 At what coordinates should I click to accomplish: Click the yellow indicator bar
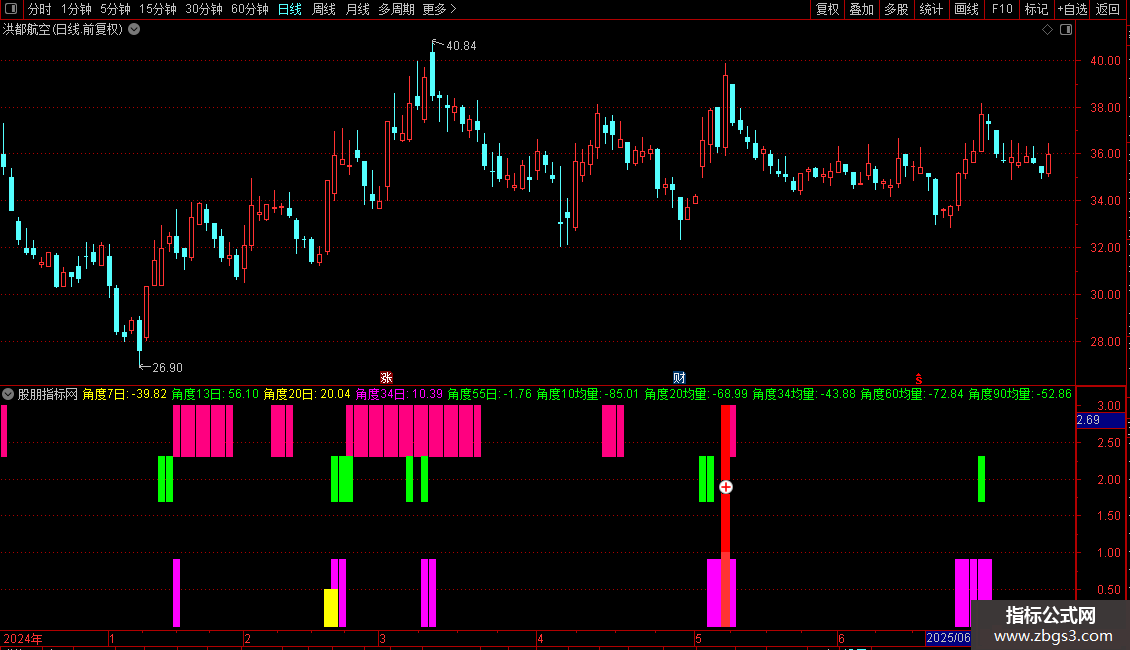click(x=331, y=607)
